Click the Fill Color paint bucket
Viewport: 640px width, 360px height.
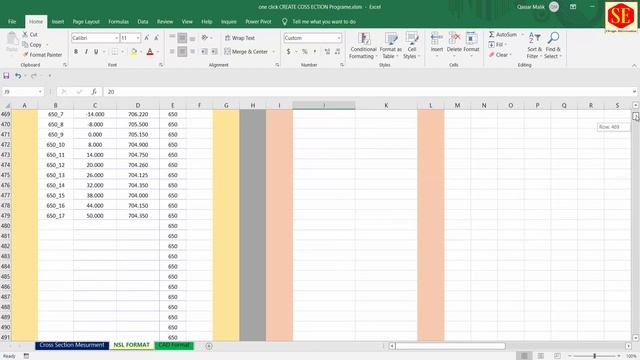pos(134,52)
